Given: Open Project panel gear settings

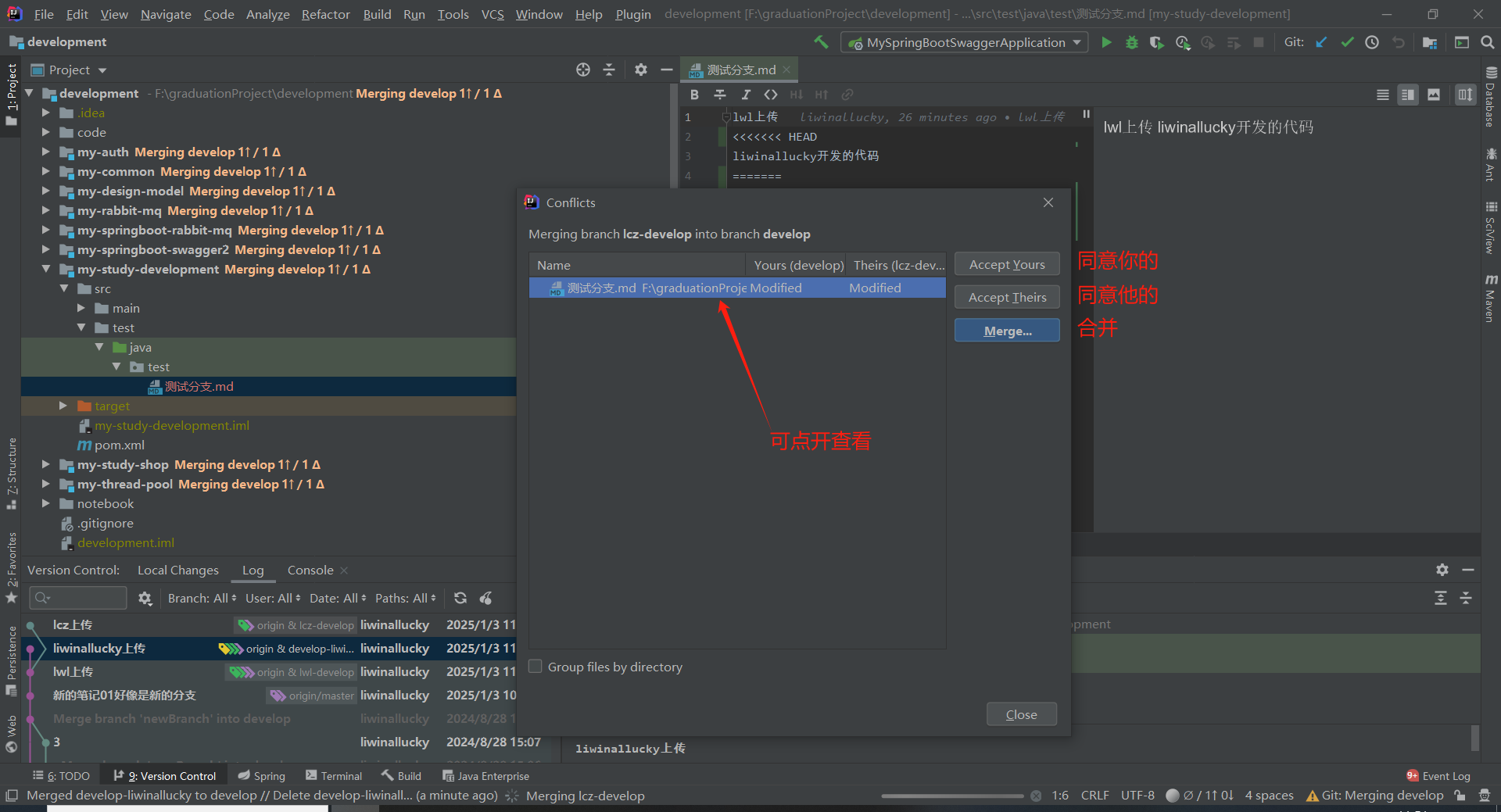Looking at the screenshot, I should click(x=641, y=70).
